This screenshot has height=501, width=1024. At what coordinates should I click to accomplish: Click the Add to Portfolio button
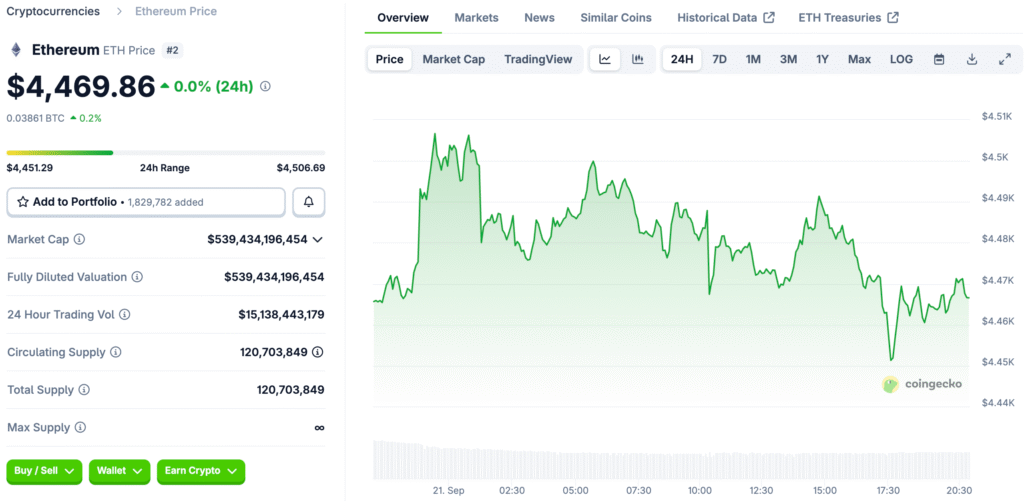[146, 202]
